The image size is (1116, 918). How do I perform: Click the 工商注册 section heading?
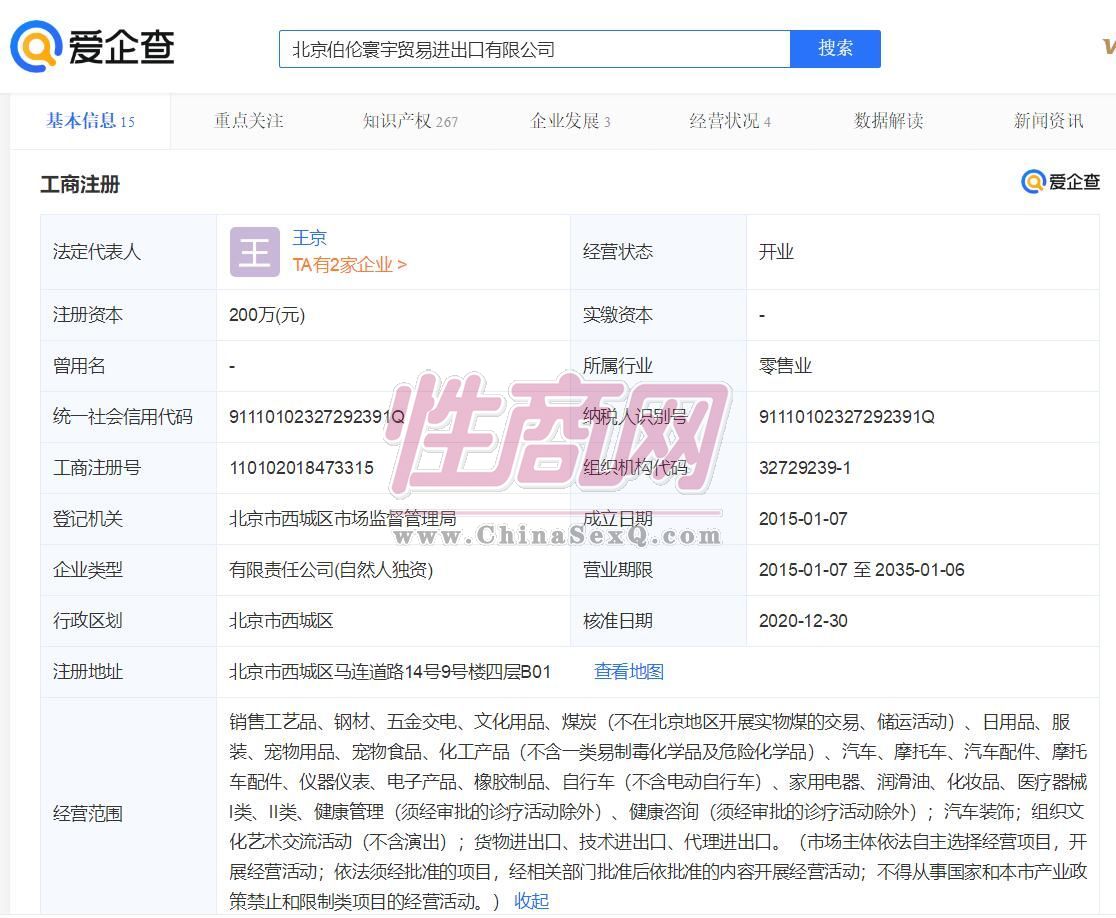[x=80, y=184]
